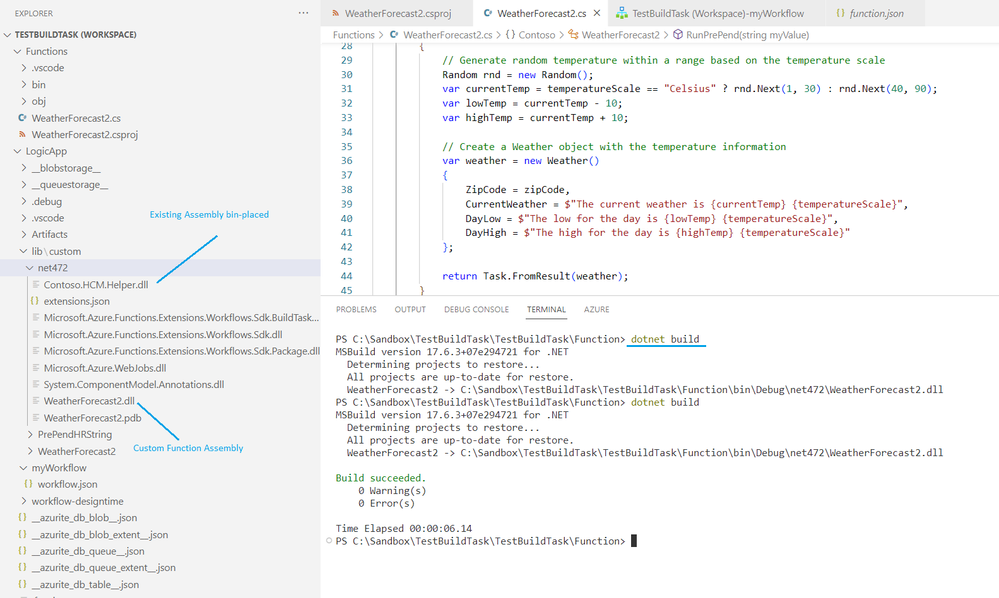Collapse the Functions folder
Image resolution: width=999 pixels, height=598 pixels.
(18, 51)
